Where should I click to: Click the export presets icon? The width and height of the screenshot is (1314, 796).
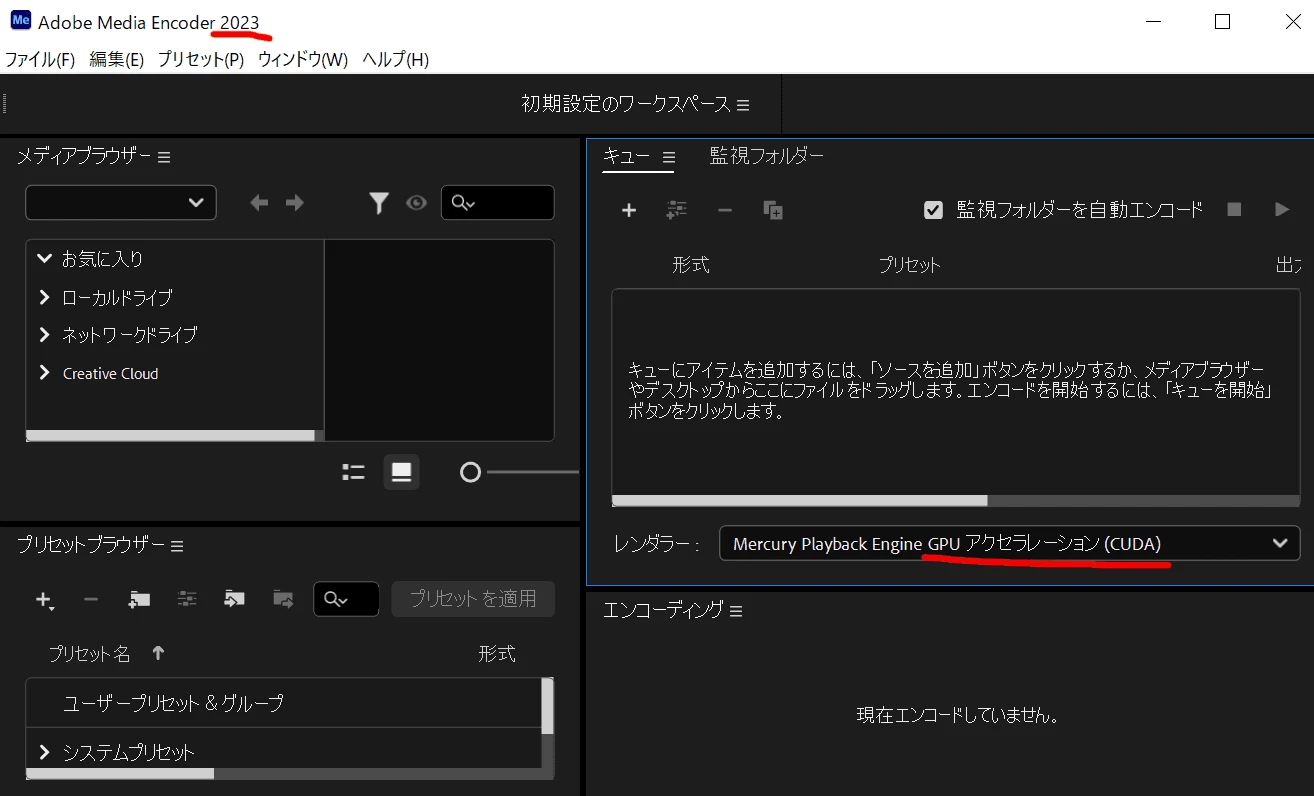[283, 599]
